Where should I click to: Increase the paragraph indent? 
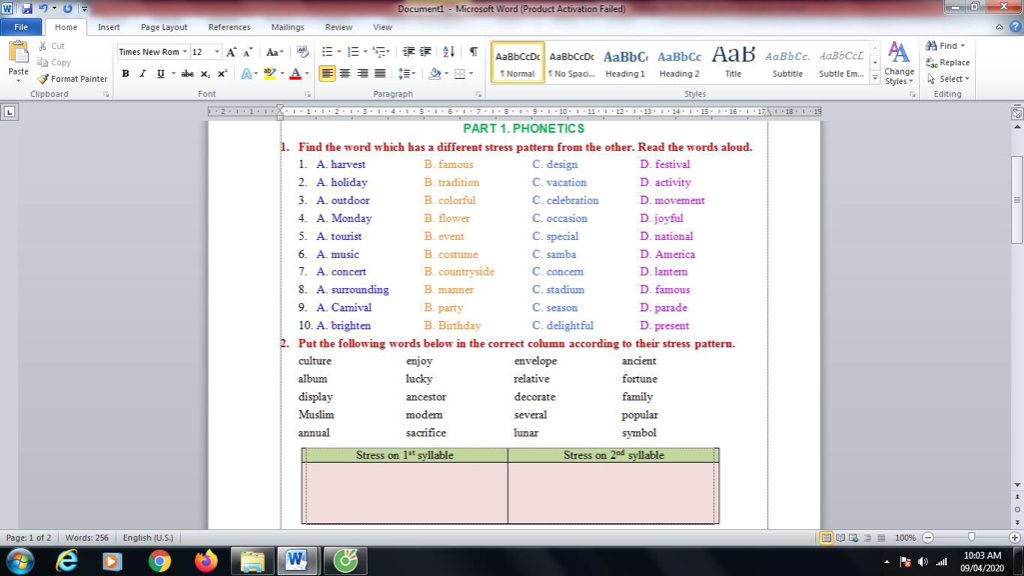[x=426, y=52]
